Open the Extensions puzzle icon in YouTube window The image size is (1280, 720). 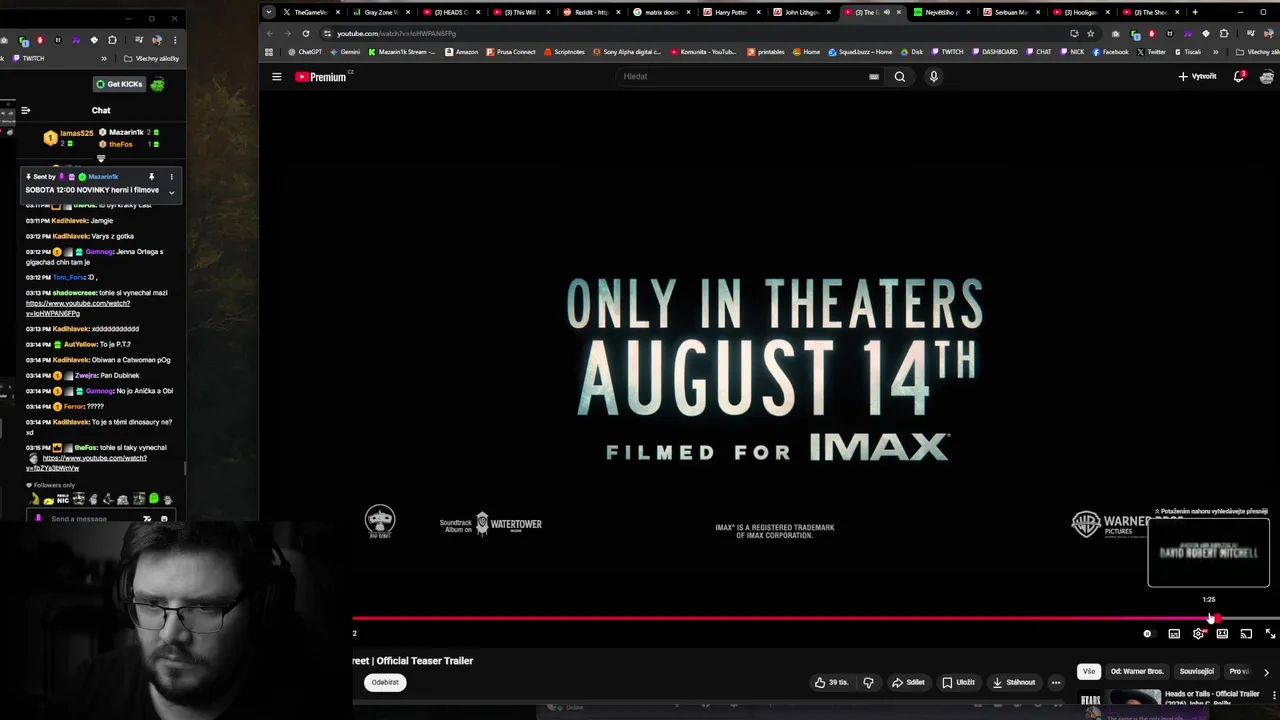1224,33
